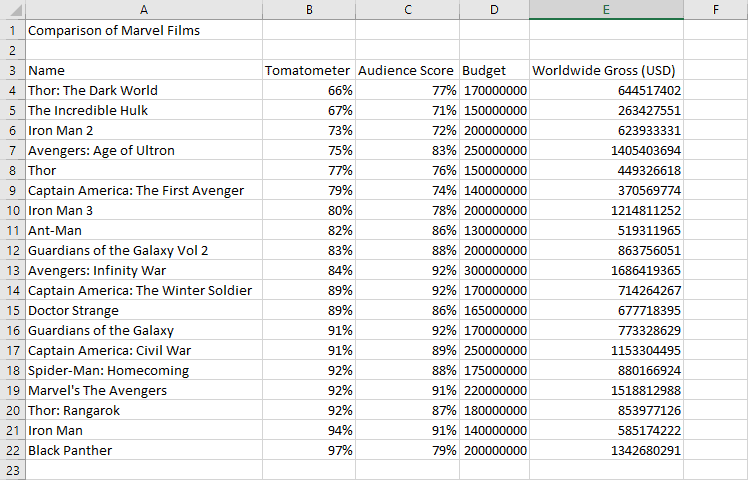This screenshot has width=748, height=480.
Task: Select the Black Panther name cell
Action: [x=144, y=450]
